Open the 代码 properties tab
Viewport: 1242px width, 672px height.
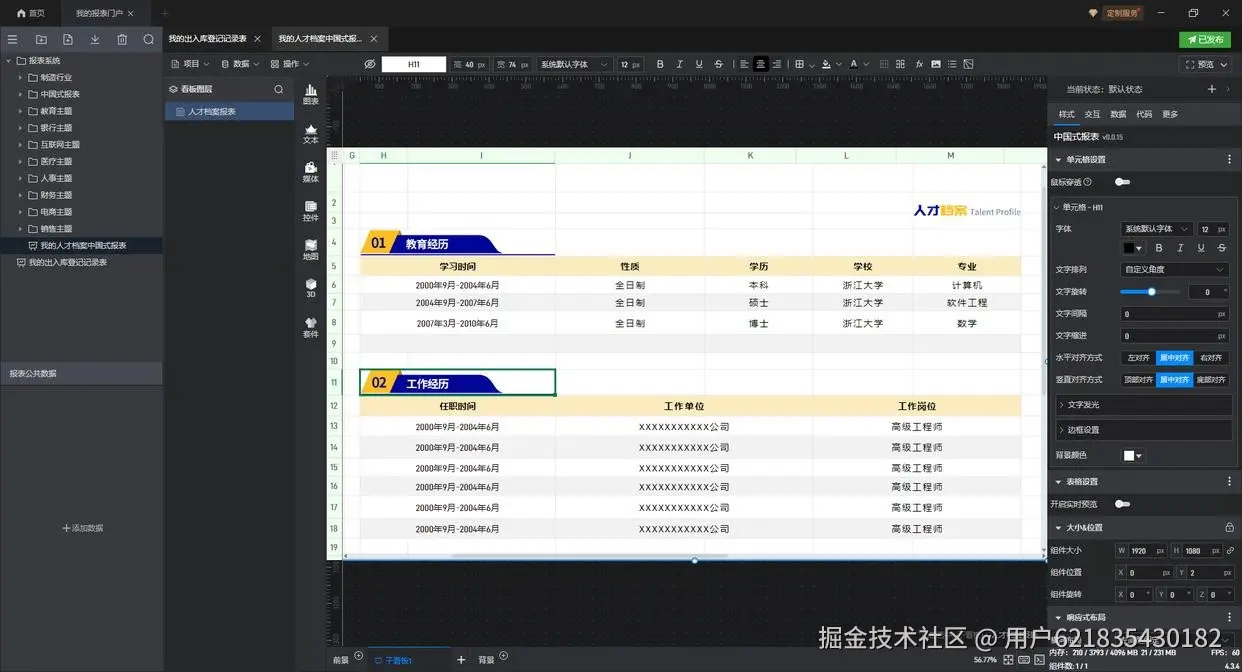tap(1144, 114)
